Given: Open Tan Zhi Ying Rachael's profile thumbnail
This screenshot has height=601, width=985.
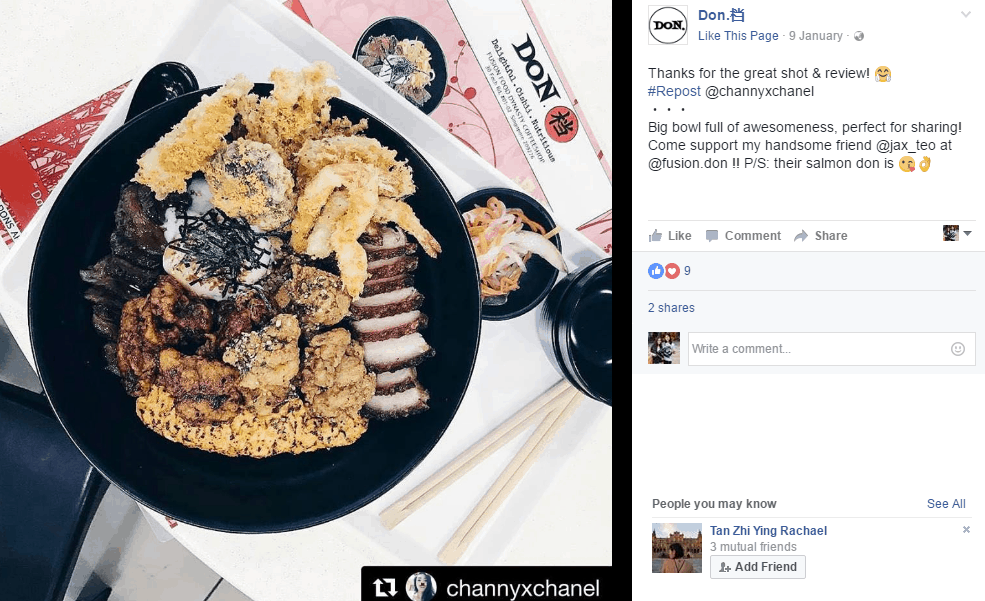Looking at the screenshot, I should pos(677,548).
